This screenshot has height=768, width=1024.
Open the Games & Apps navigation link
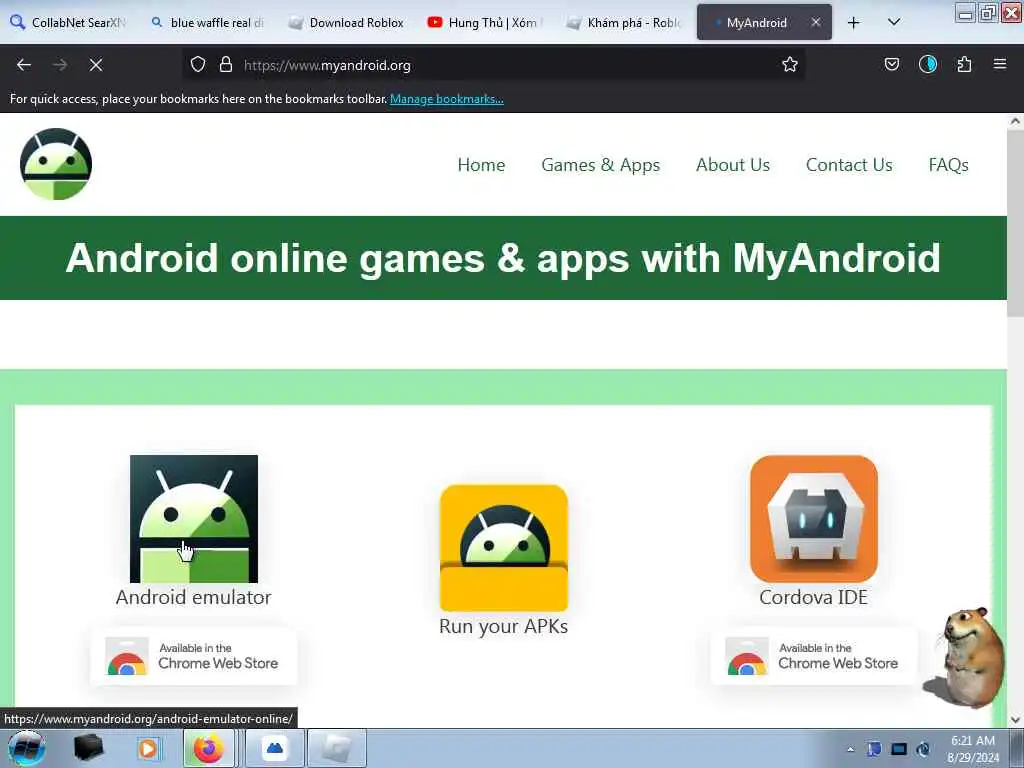[x=601, y=165]
